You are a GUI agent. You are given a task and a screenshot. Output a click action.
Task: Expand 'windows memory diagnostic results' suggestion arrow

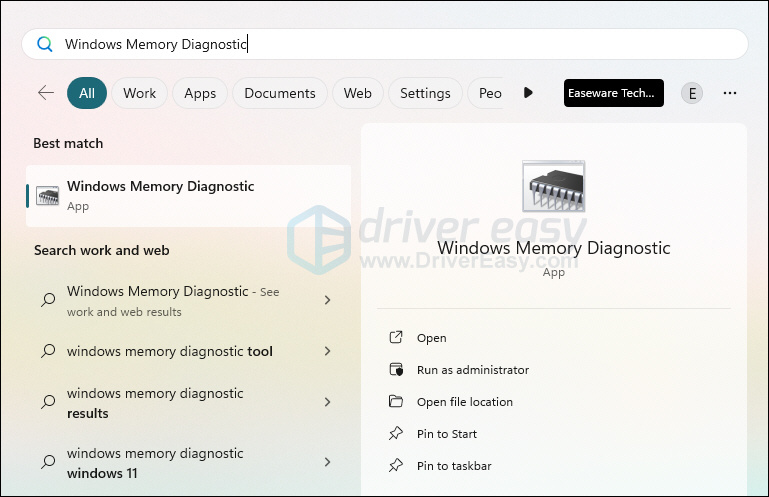point(327,402)
